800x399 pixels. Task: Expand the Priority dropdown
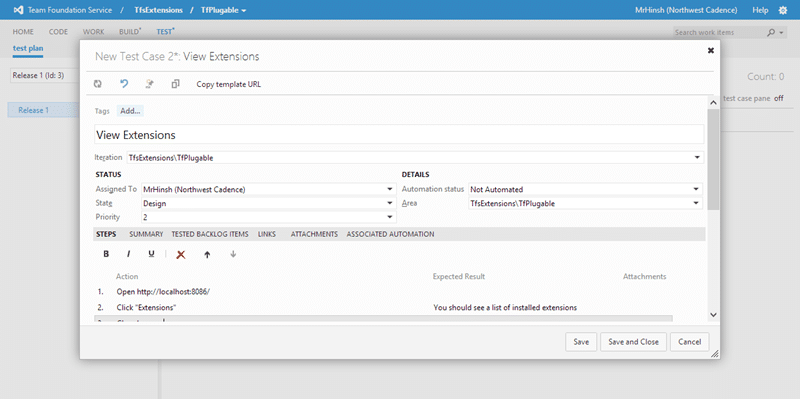[390, 217]
